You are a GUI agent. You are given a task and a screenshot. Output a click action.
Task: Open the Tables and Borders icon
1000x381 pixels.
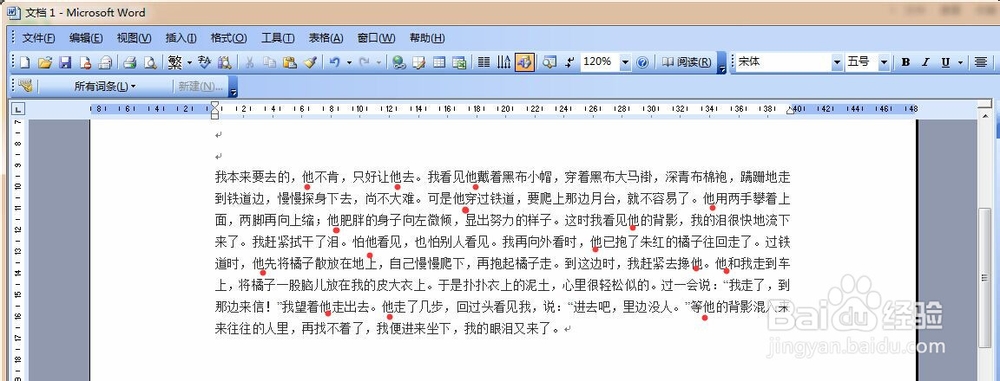(419, 63)
